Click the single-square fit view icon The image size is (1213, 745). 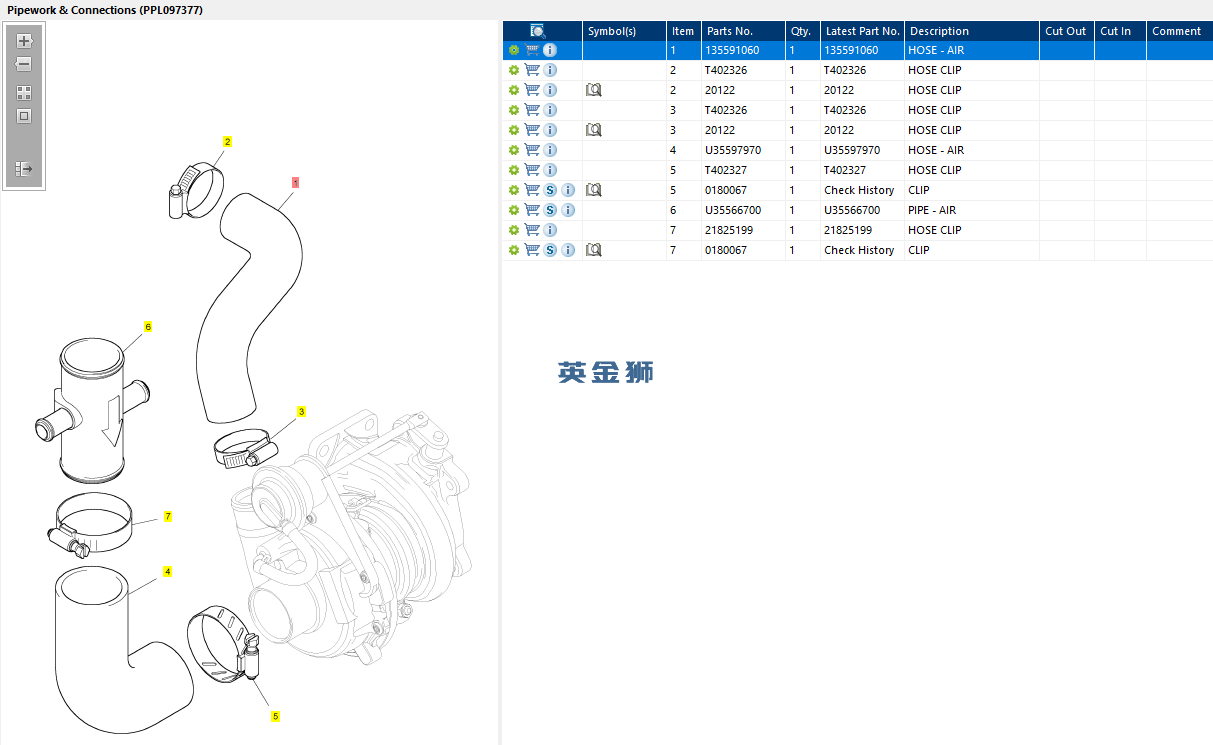coord(24,116)
